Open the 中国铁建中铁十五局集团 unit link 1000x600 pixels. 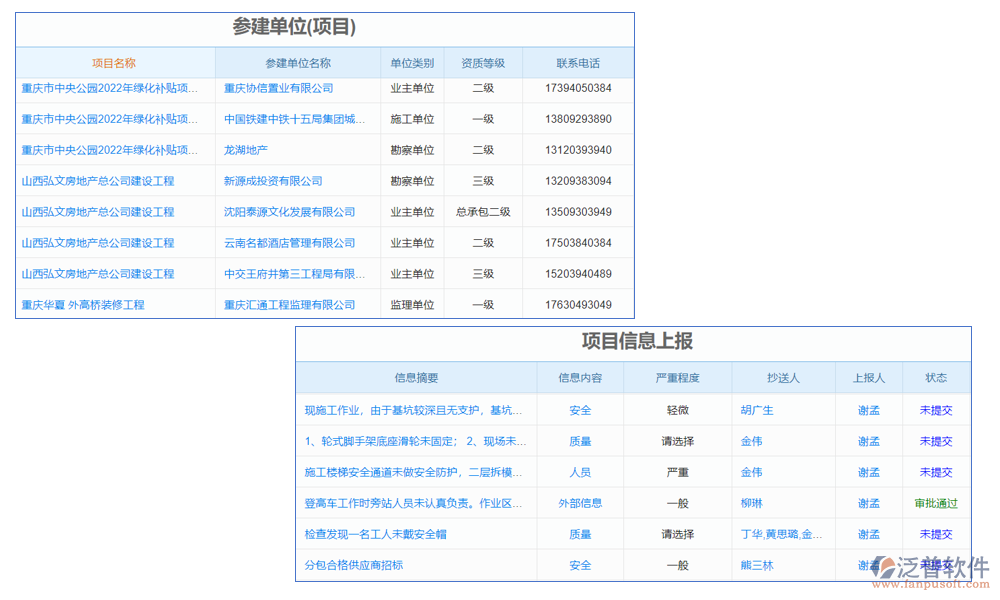(295, 118)
